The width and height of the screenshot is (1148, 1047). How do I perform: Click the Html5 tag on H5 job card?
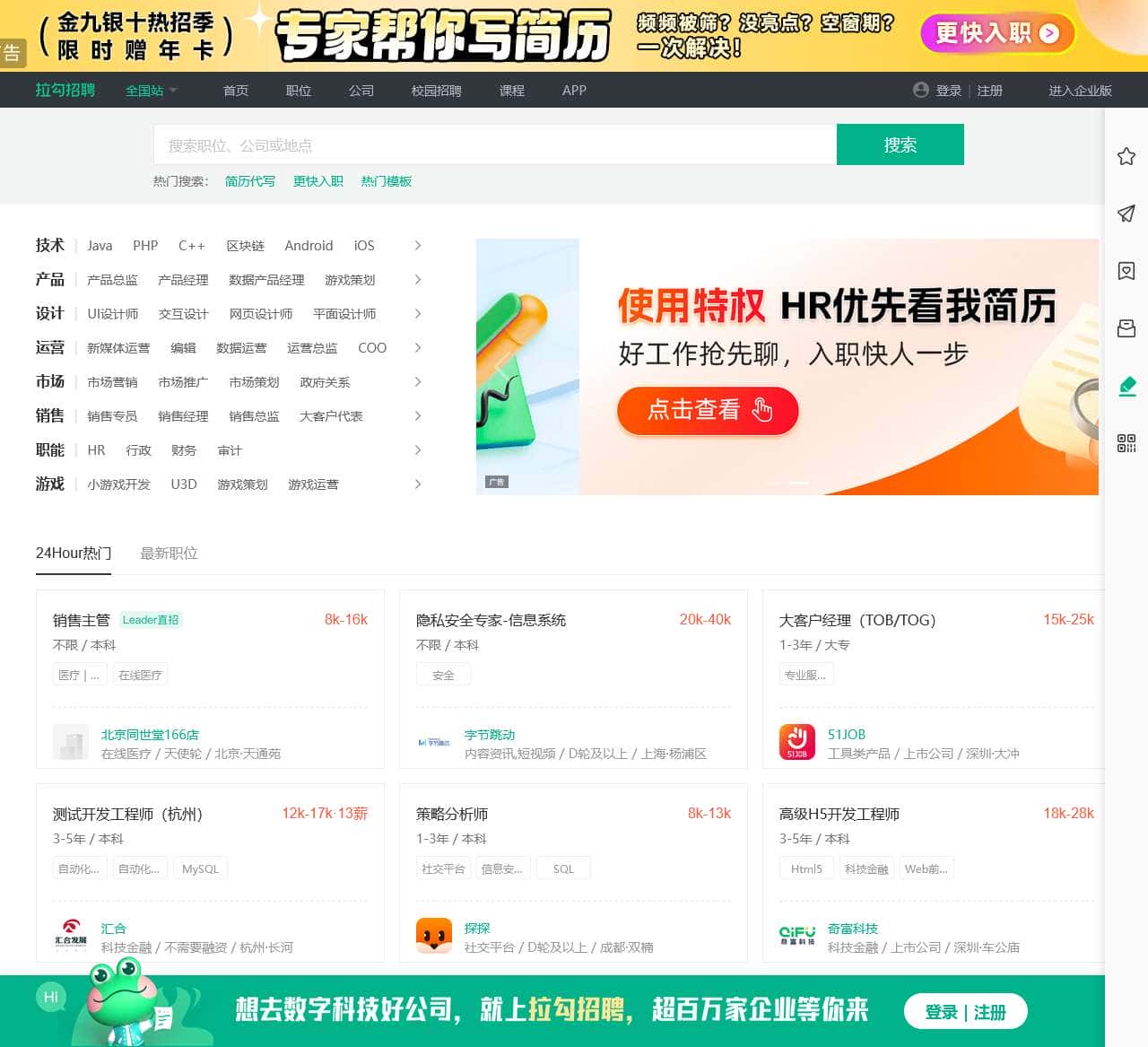coord(806,868)
